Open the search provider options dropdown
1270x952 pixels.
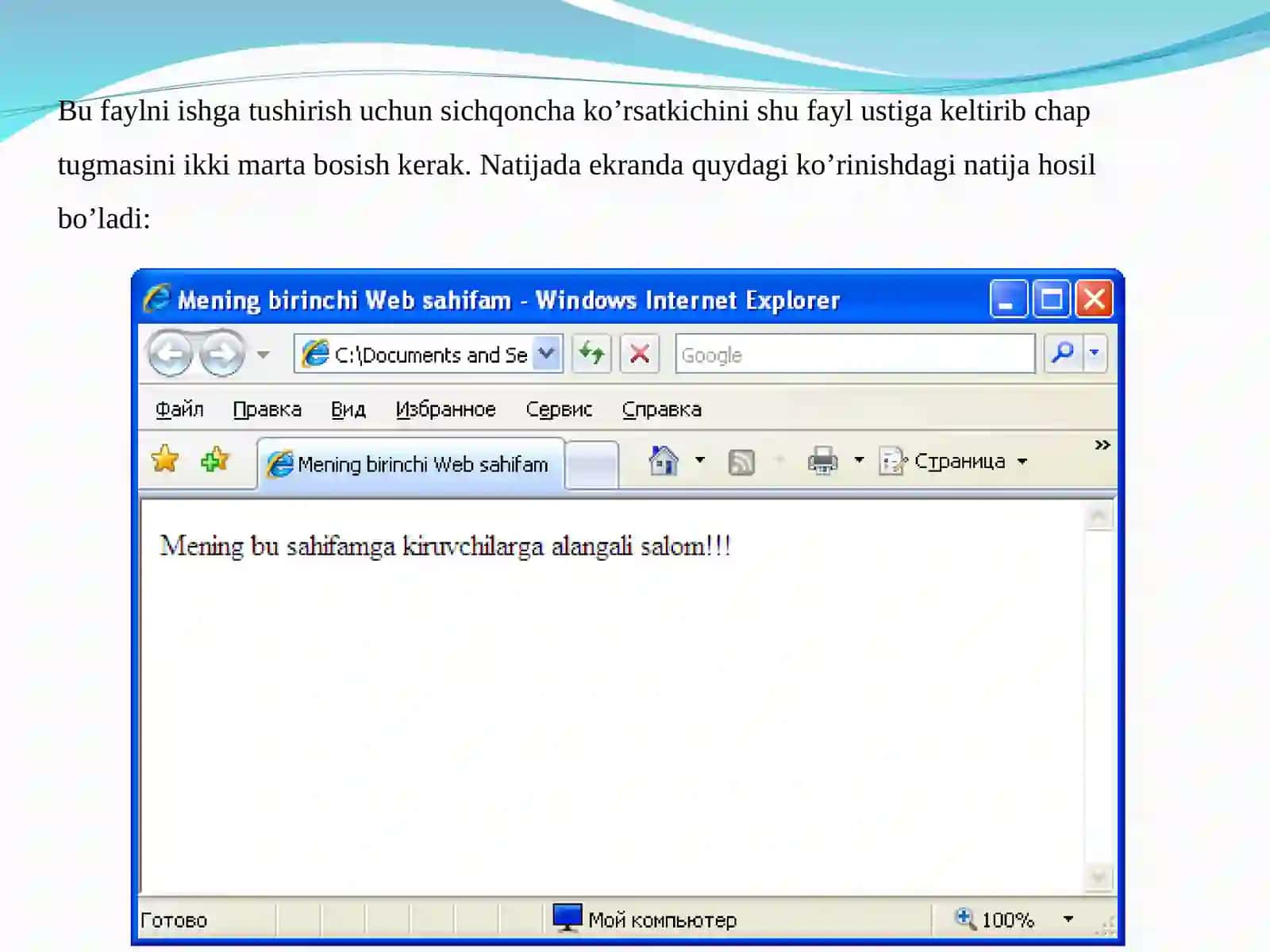tap(1095, 353)
